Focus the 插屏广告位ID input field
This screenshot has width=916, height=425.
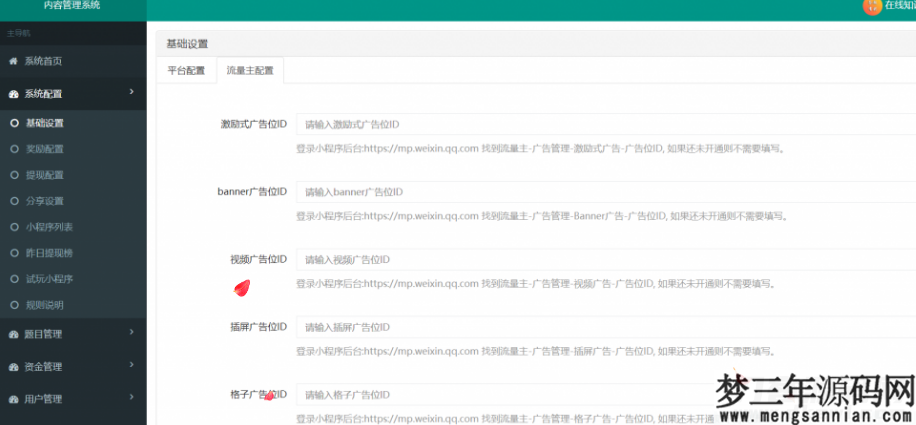(606, 328)
